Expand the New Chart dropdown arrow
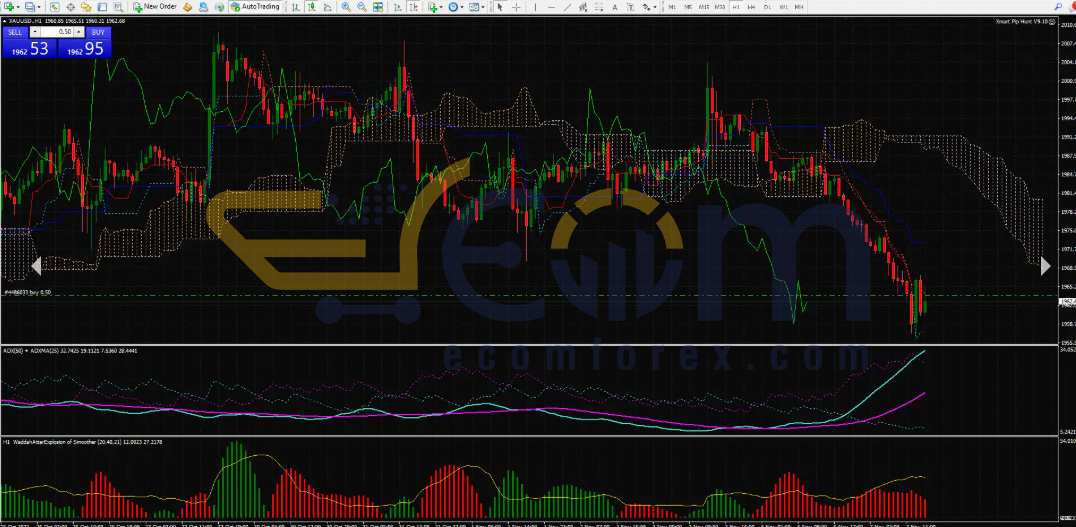 (x=18, y=7)
